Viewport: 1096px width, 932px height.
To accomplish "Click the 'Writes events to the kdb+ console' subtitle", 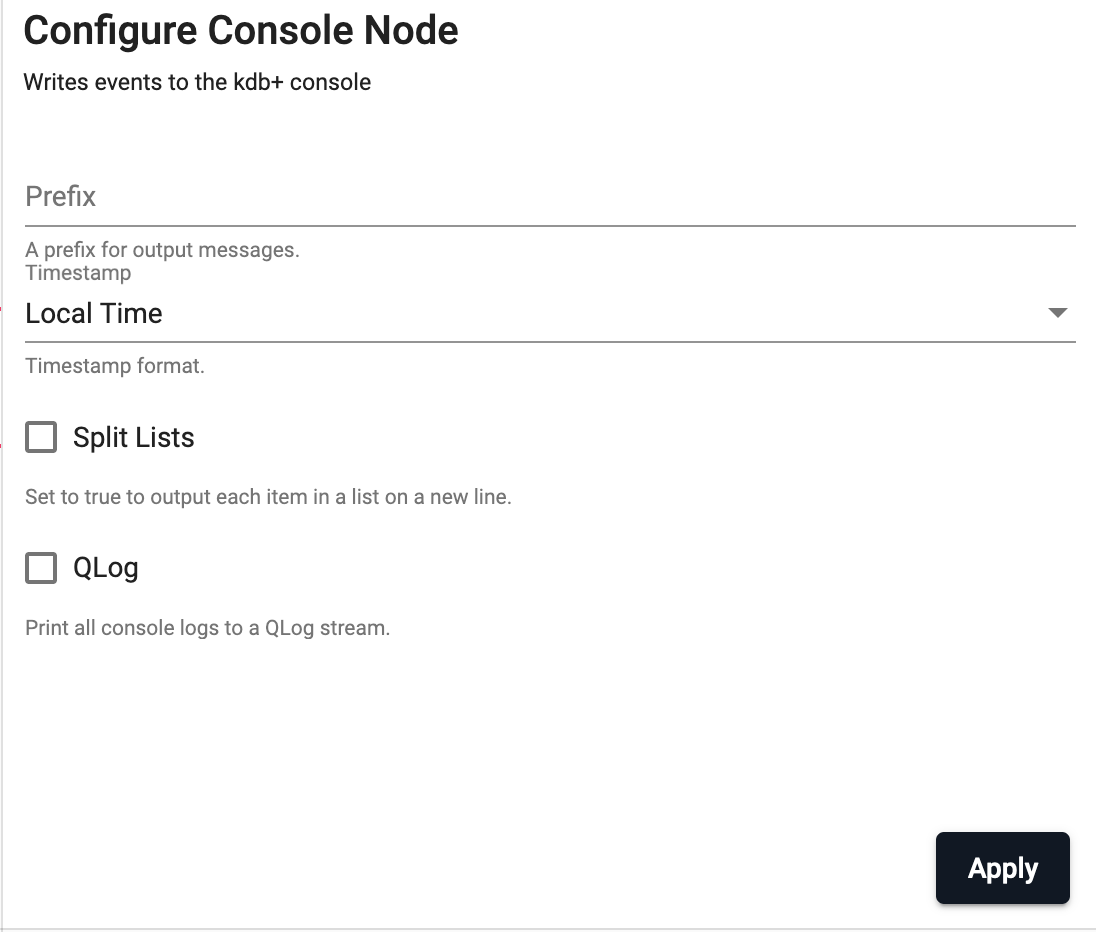I will pyautogui.click(x=197, y=82).
